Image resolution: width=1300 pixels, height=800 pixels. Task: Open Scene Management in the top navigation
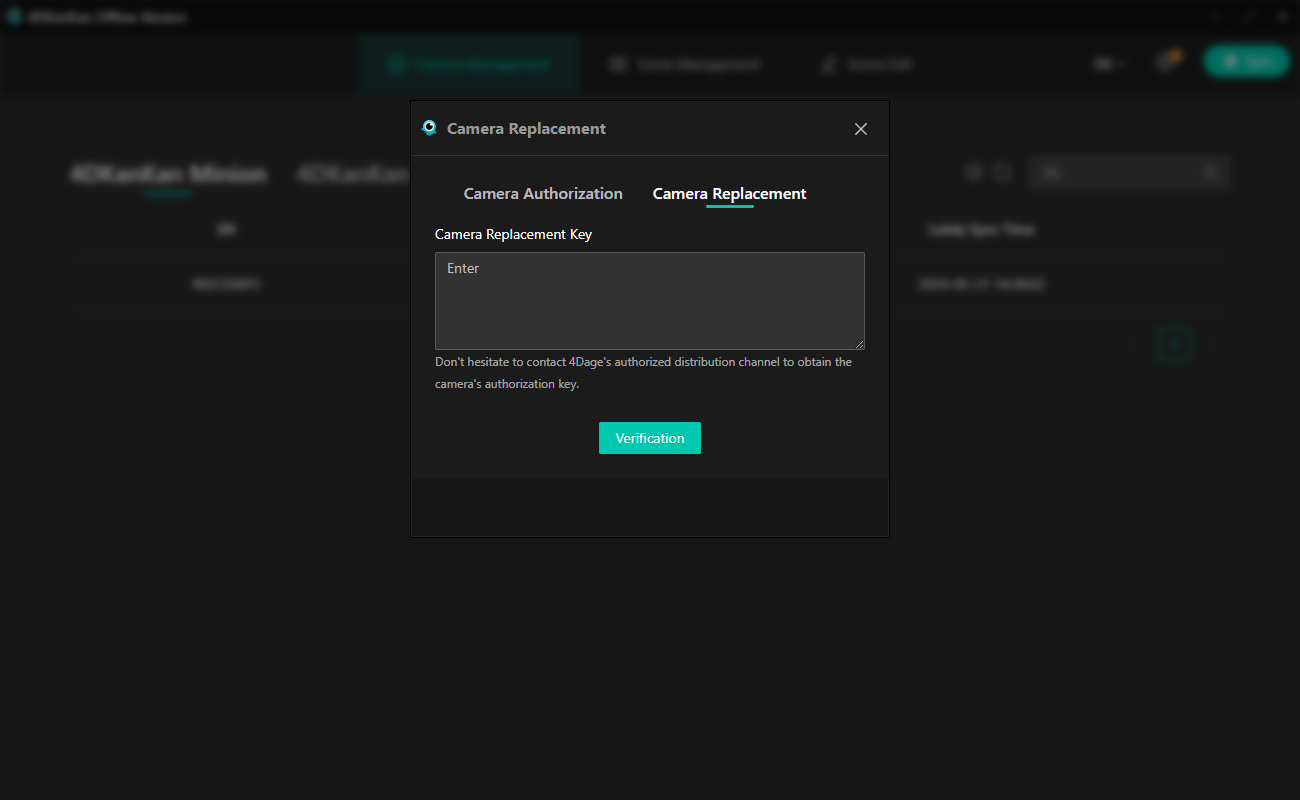click(685, 64)
